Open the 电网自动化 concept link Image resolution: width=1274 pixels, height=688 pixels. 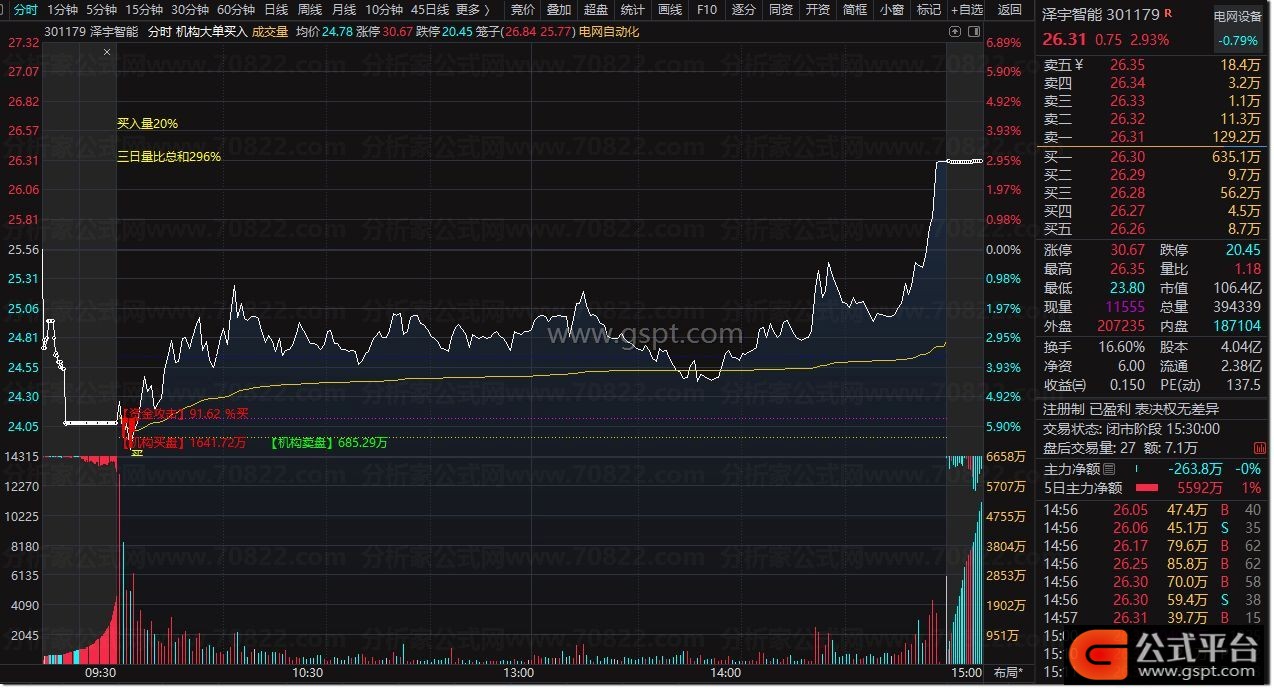609,32
